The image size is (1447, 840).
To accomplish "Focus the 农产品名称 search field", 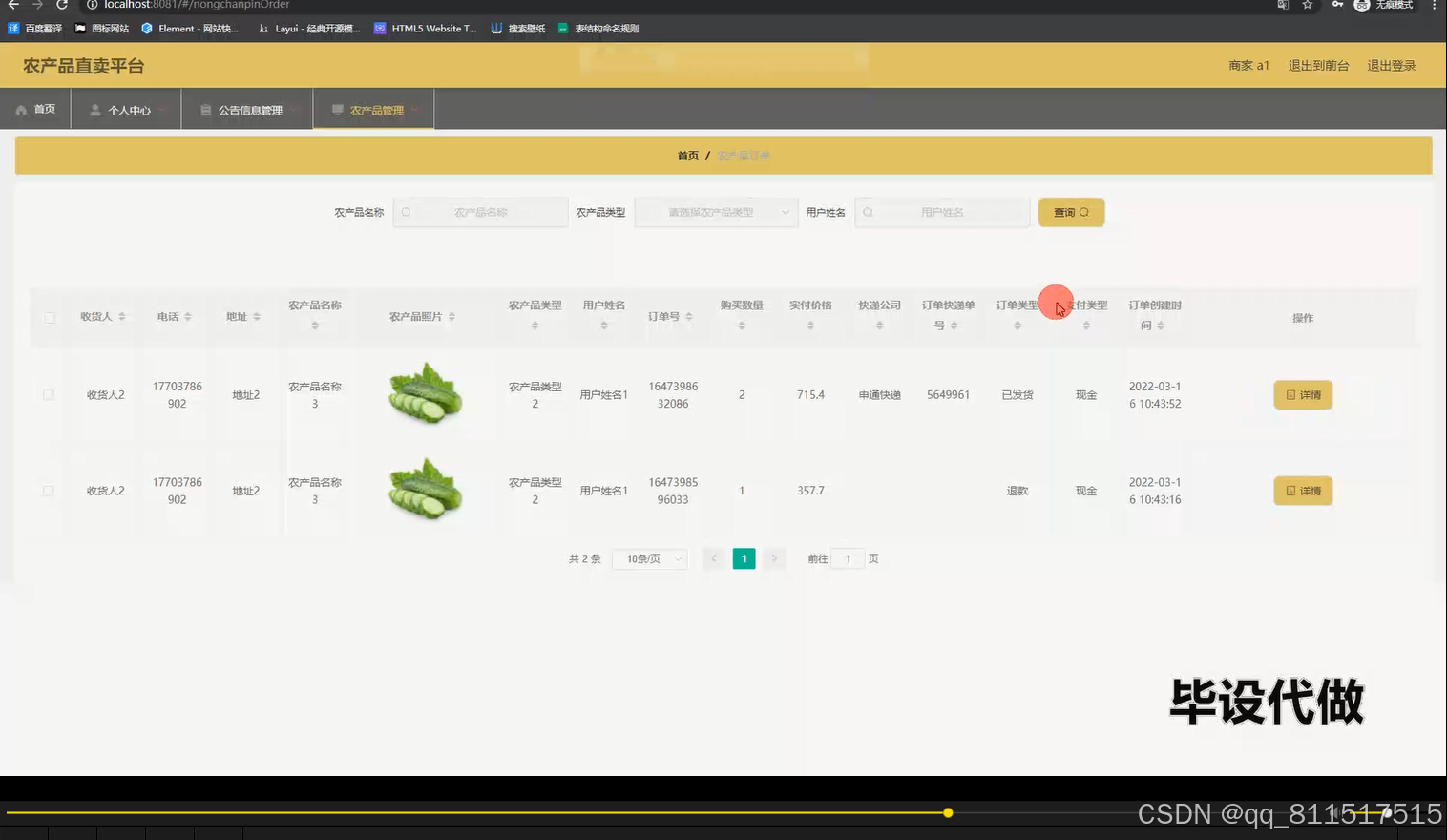I will pos(480,213).
